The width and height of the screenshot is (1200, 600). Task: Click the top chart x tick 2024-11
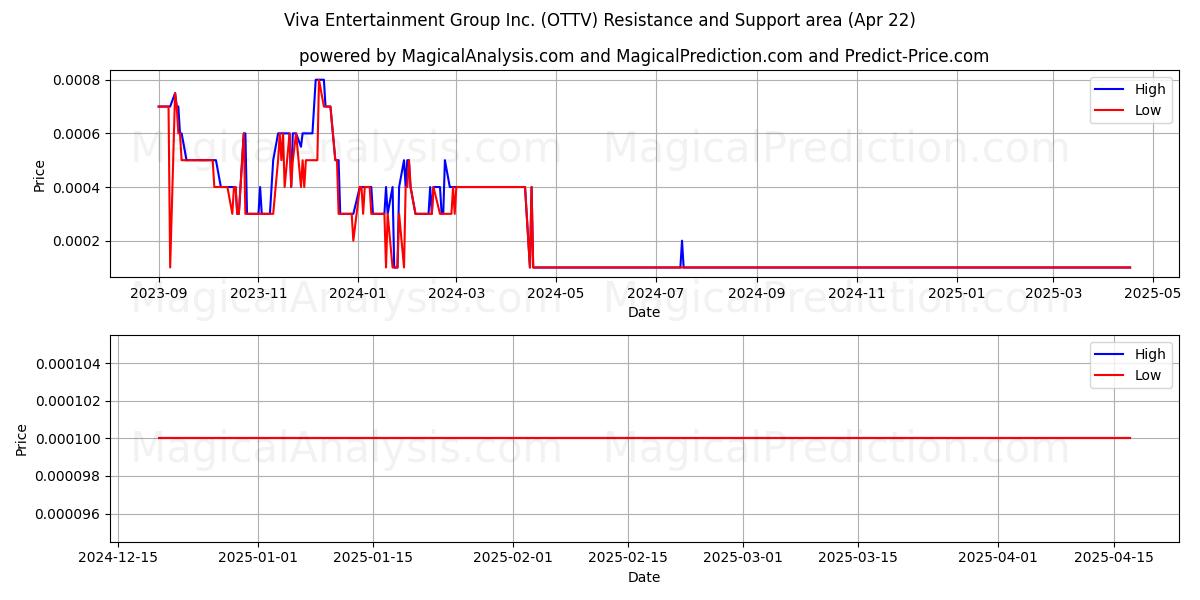pyautogui.click(x=857, y=293)
